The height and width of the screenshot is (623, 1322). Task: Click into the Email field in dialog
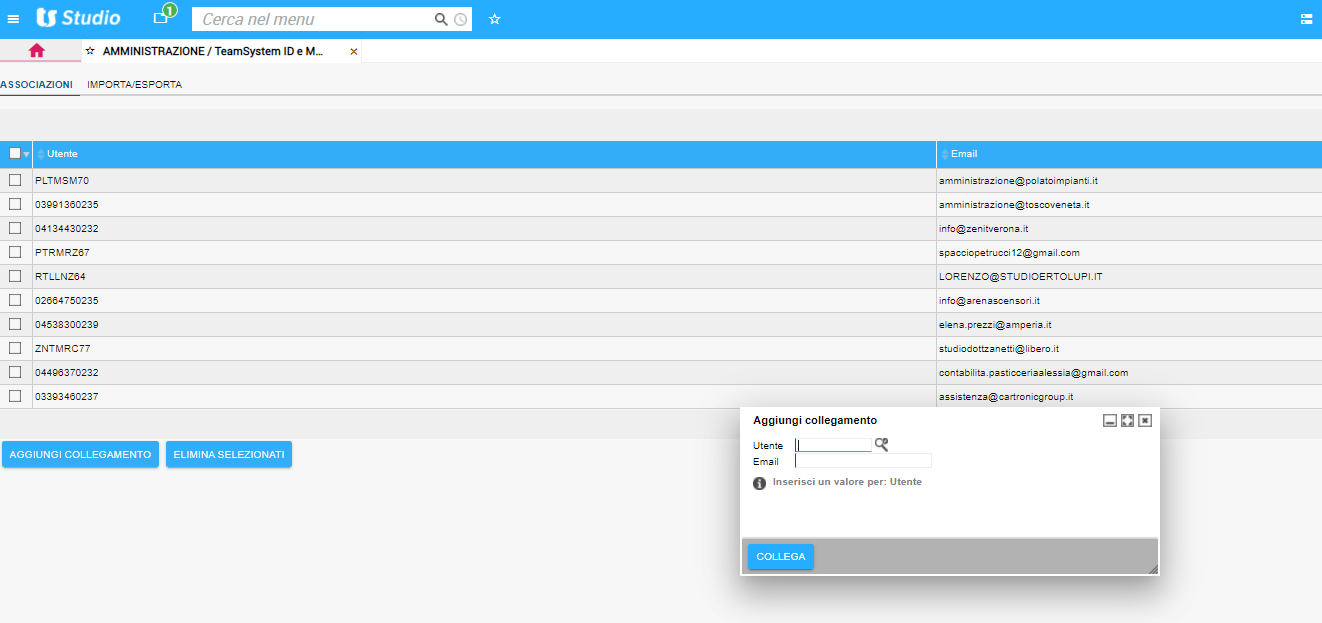click(863, 461)
